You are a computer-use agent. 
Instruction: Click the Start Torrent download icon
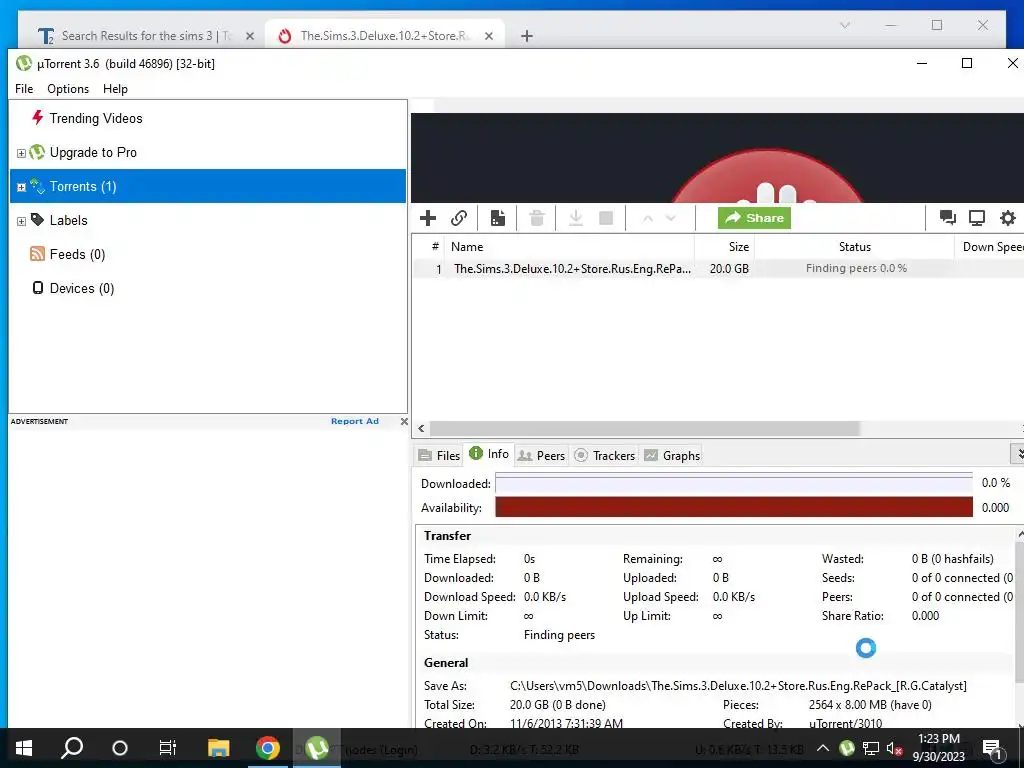point(575,218)
